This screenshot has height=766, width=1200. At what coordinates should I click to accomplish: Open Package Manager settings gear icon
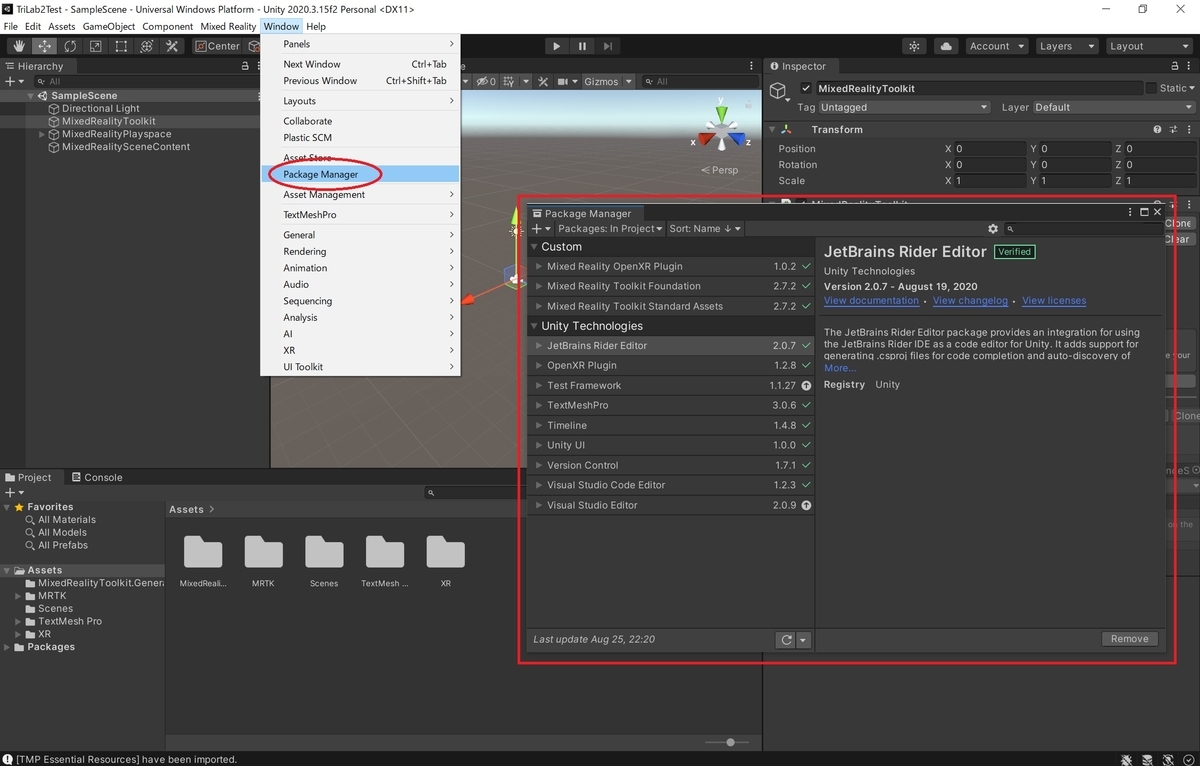tap(993, 229)
